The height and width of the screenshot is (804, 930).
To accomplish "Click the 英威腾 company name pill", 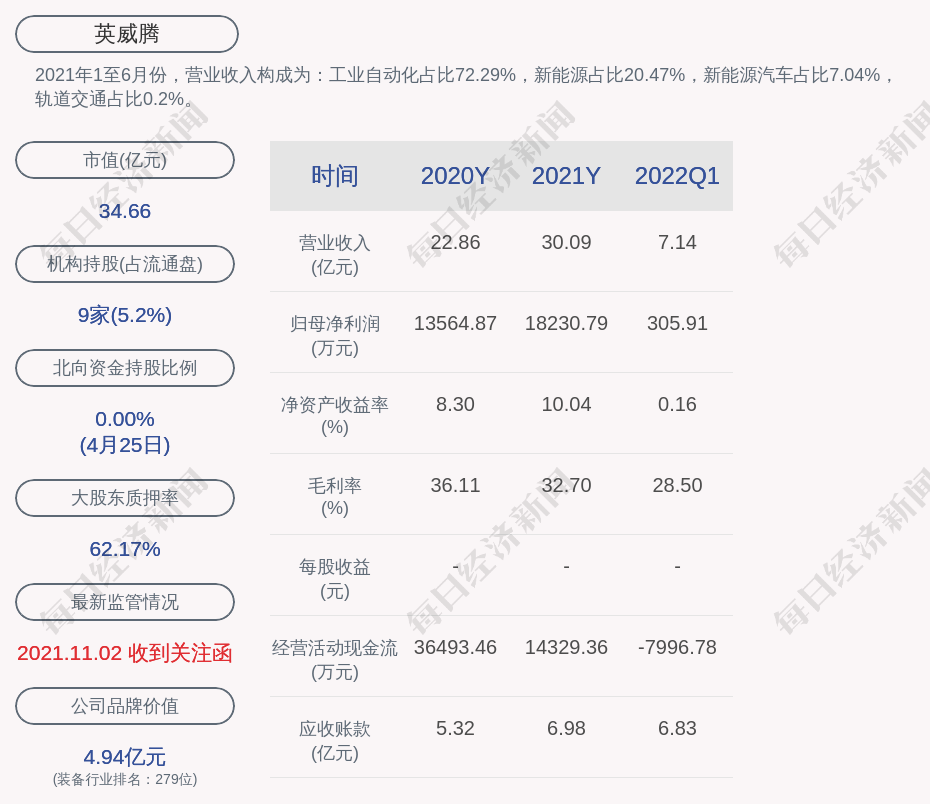I will tap(127, 34).
